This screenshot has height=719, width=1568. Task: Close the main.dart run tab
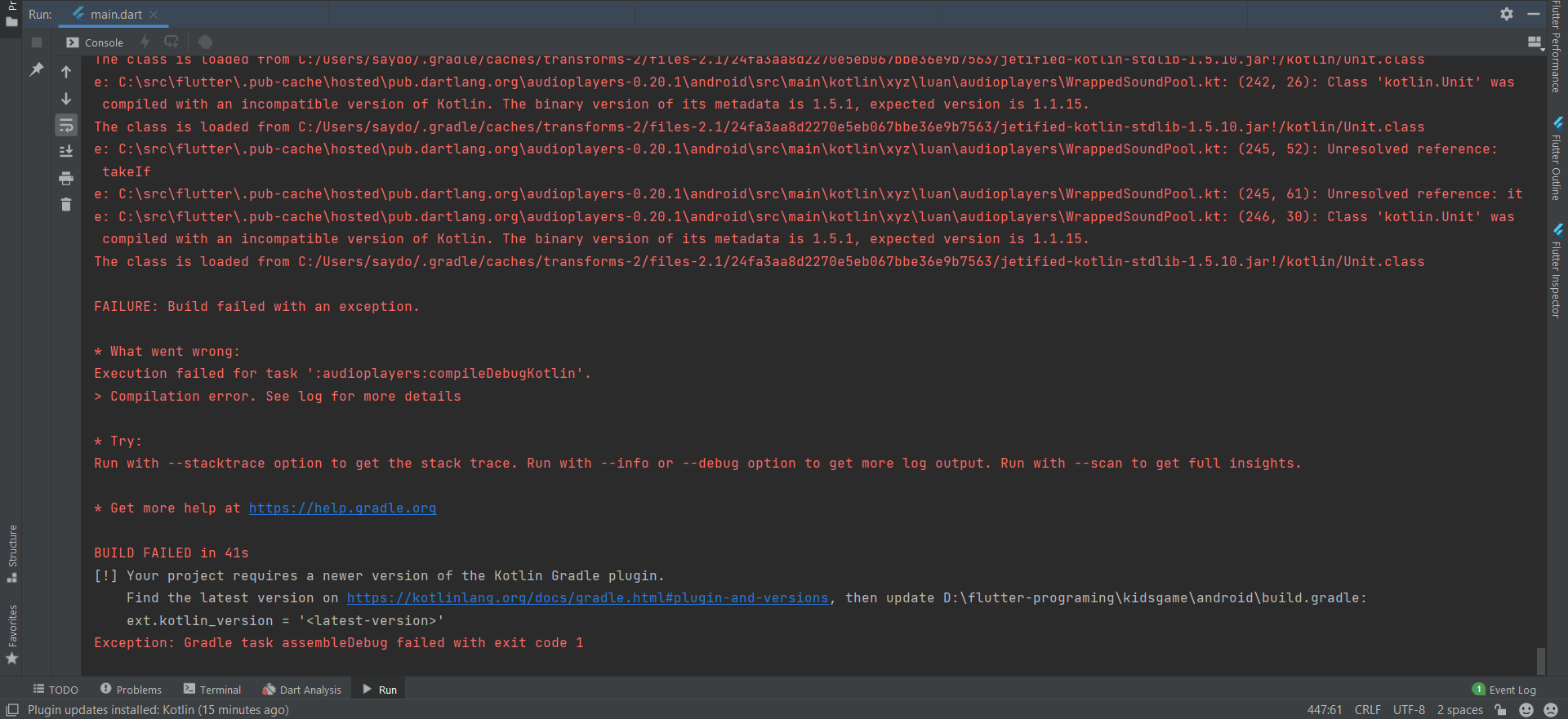(154, 15)
